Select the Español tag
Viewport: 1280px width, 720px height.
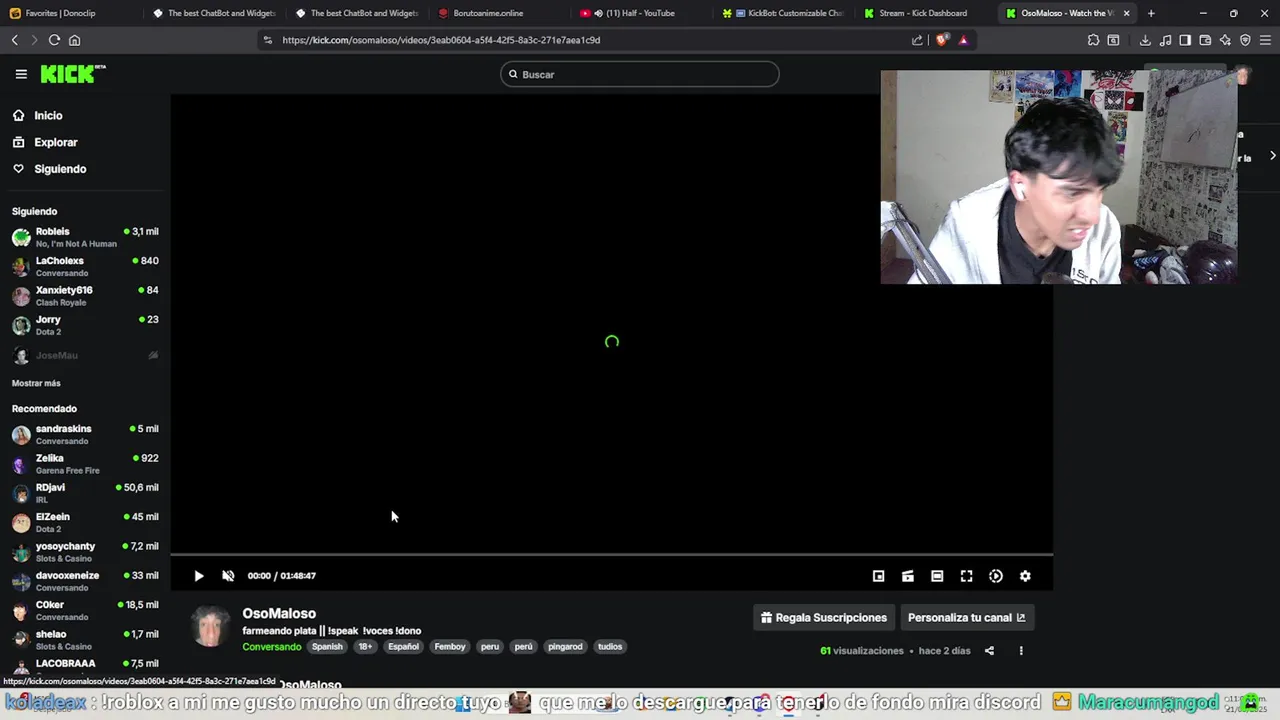coord(403,647)
